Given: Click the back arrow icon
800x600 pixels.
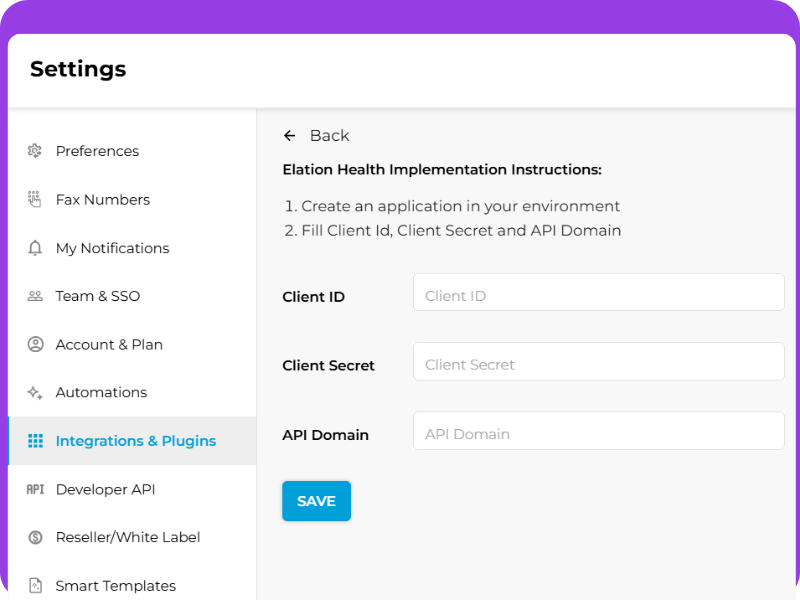Looking at the screenshot, I should pyautogui.click(x=290, y=135).
